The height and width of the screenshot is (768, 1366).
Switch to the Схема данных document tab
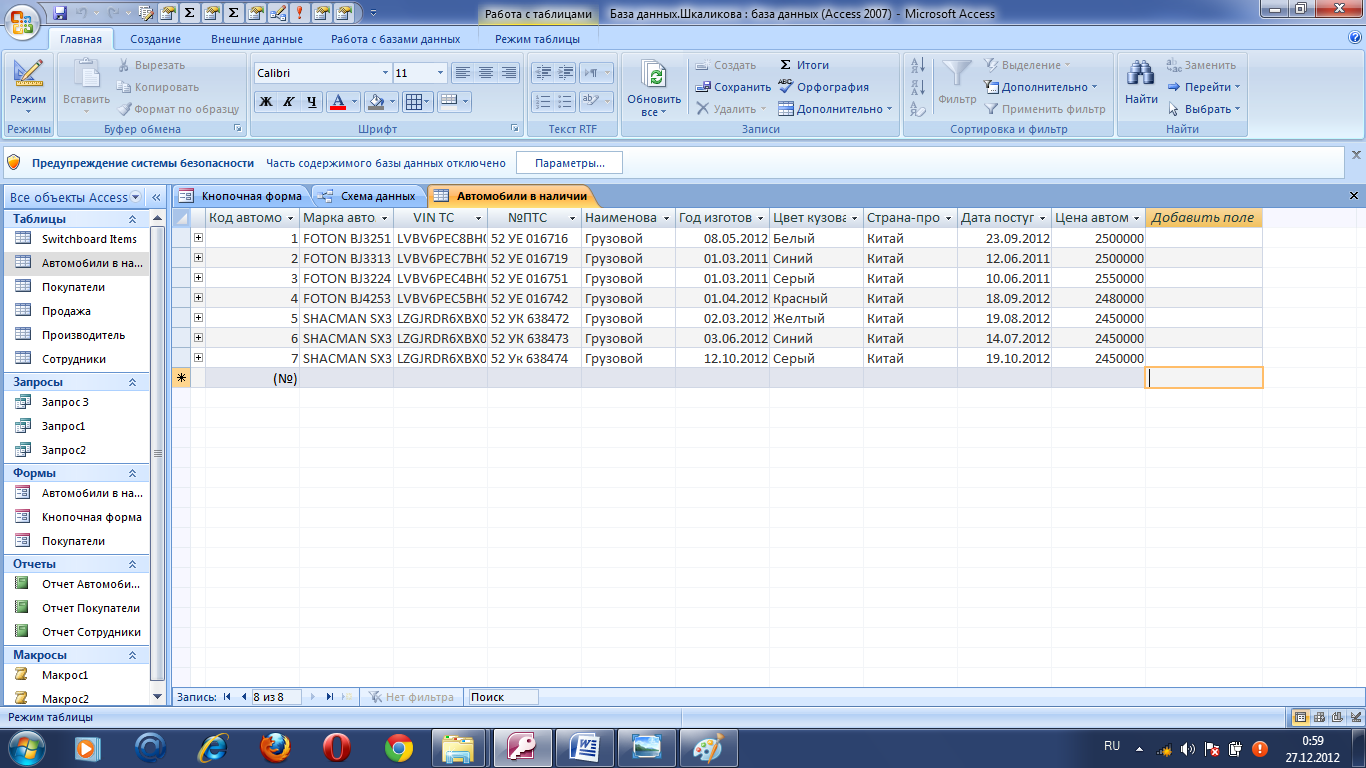tap(368, 196)
